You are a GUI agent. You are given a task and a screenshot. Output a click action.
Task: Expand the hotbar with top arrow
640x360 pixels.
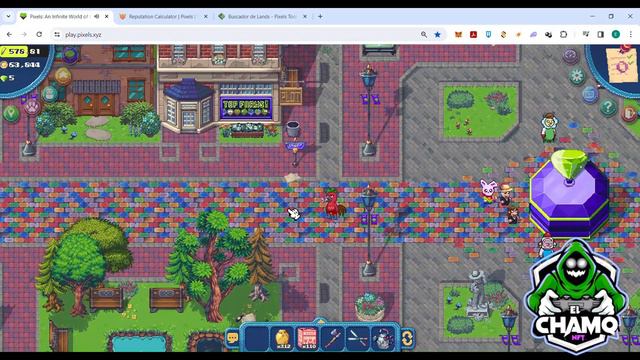click(x=320, y=321)
